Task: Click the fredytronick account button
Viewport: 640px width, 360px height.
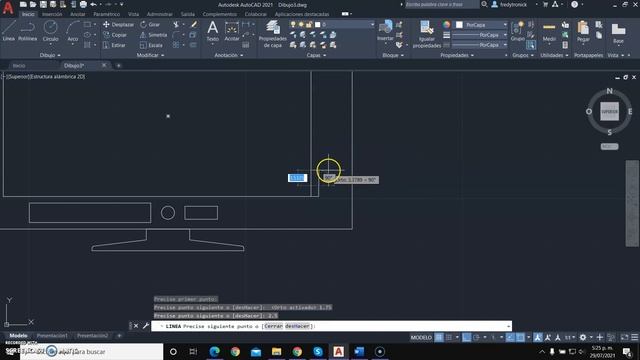Action: [509, 5]
